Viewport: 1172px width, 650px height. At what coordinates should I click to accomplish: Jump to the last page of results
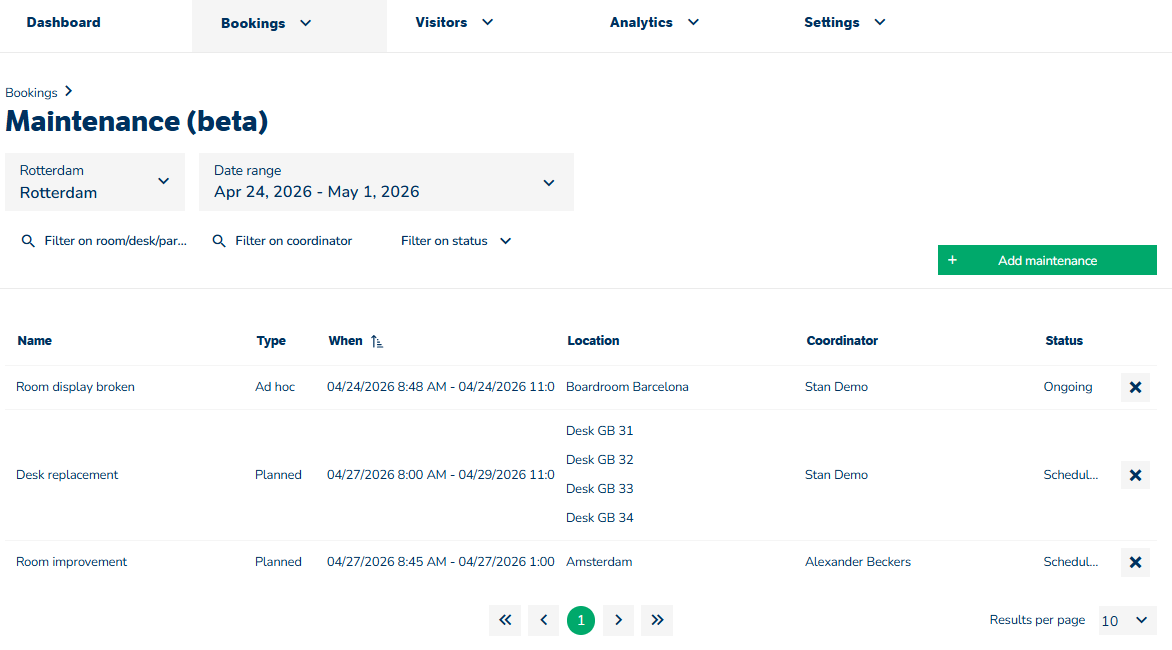tap(657, 620)
